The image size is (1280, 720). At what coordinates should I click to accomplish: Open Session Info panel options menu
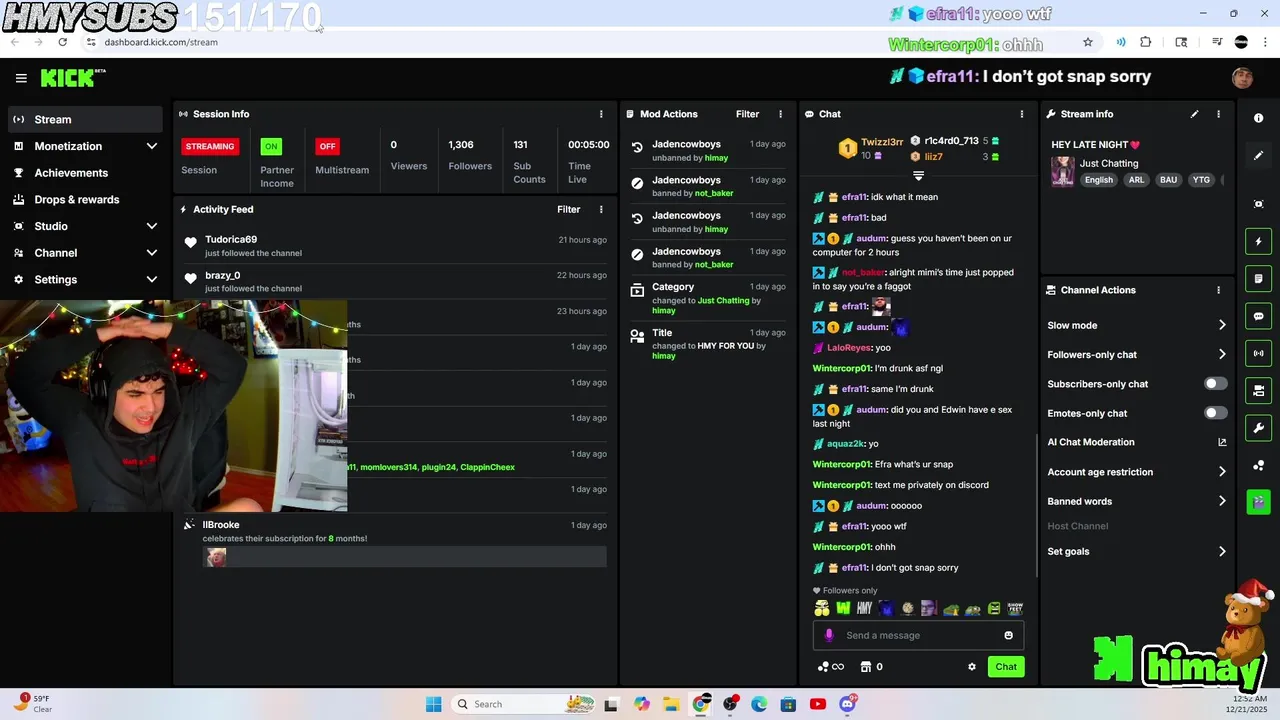pyautogui.click(x=601, y=114)
